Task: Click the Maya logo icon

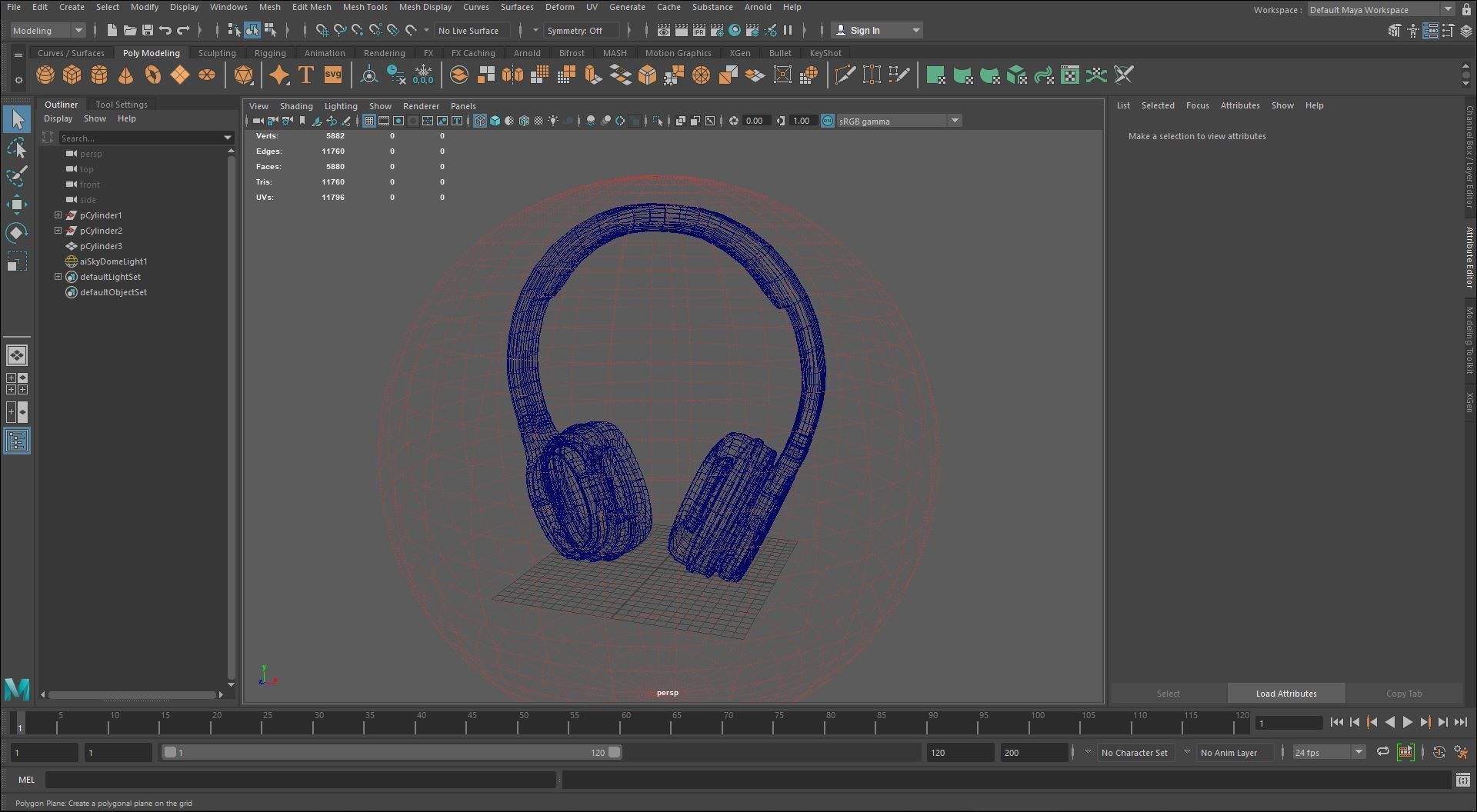Action: pos(17,689)
